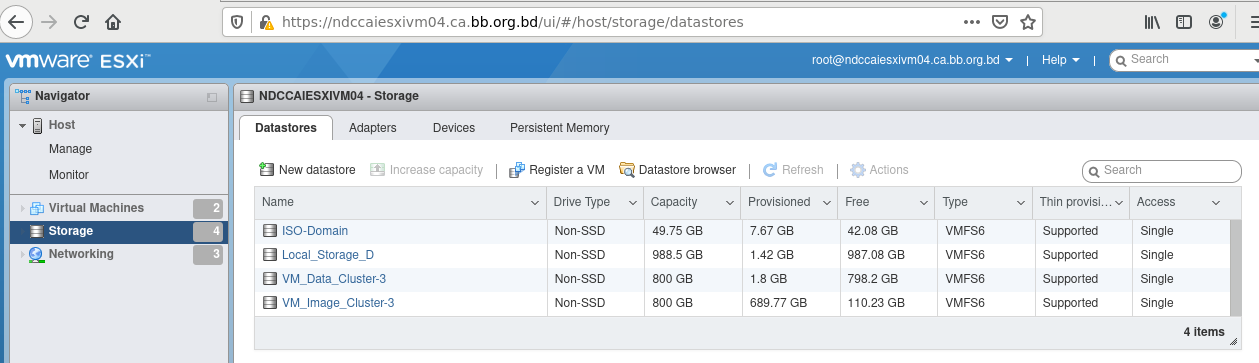
Task: Open Name column dropdown arrow
Action: [x=536, y=203]
